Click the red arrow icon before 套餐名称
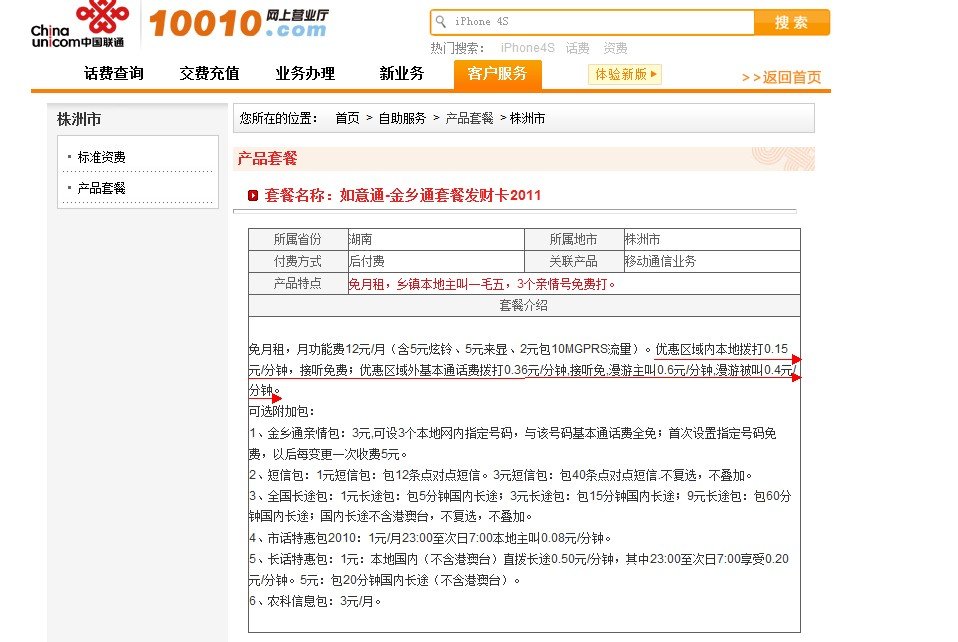Screen dimensions: 958x642 [254, 196]
